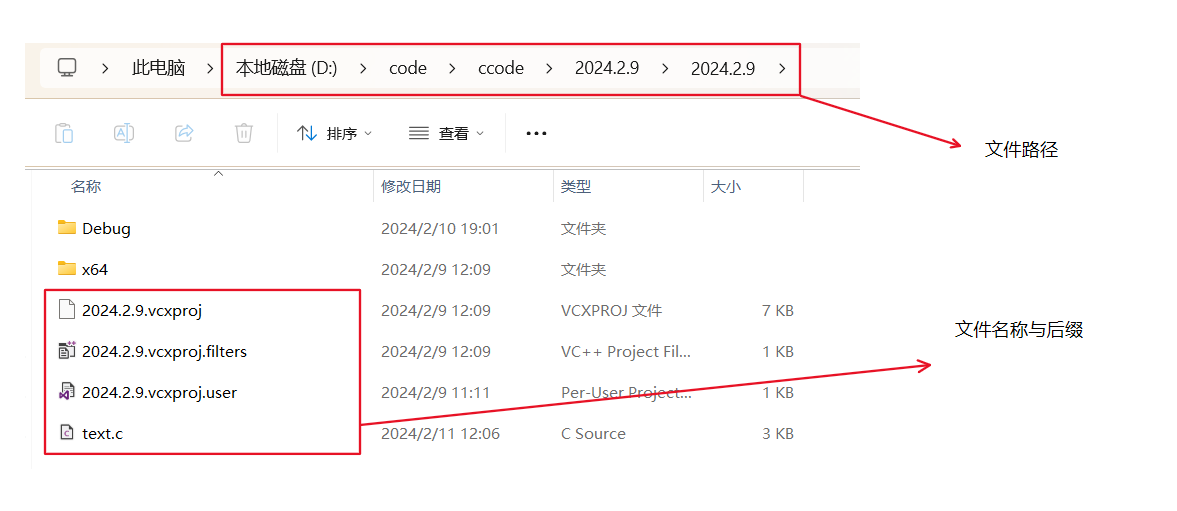Viewport: 1177px width, 511px height.
Task: Click size 7 KB
Action: (778, 311)
